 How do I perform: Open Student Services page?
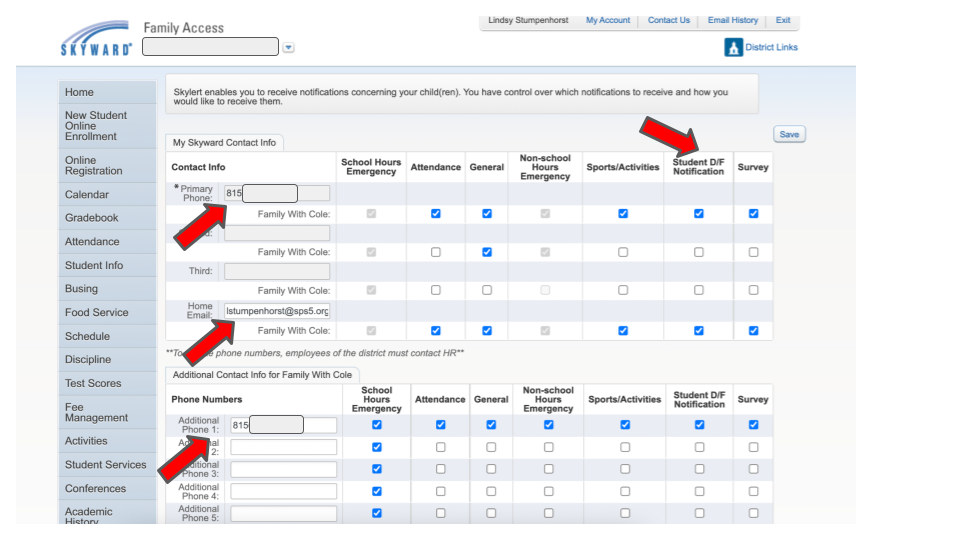(107, 465)
